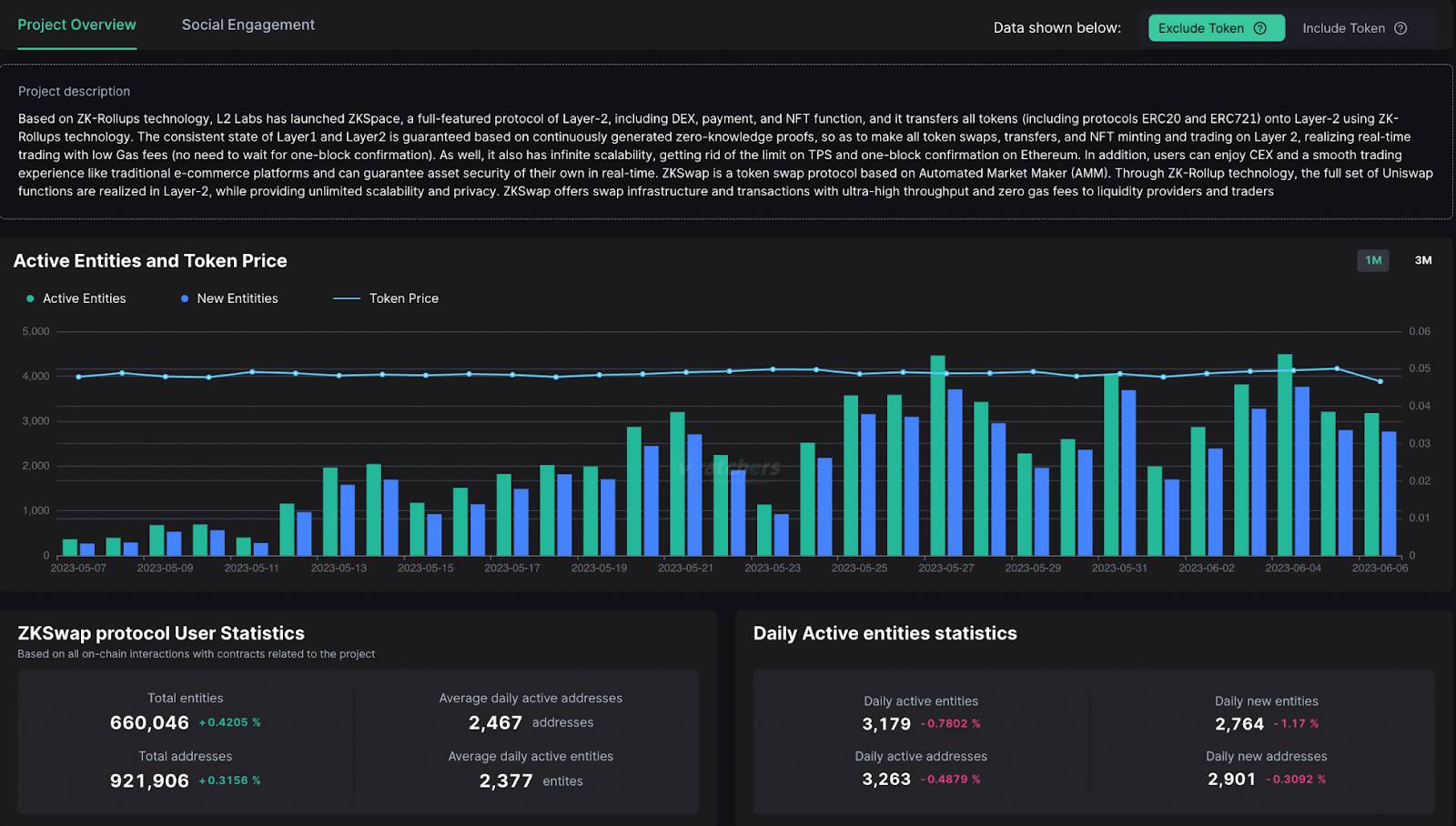Click the 2023-05-07 x-axis date label
Viewport: 1456px width, 826px height.
pyautogui.click(x=78, y=568)
